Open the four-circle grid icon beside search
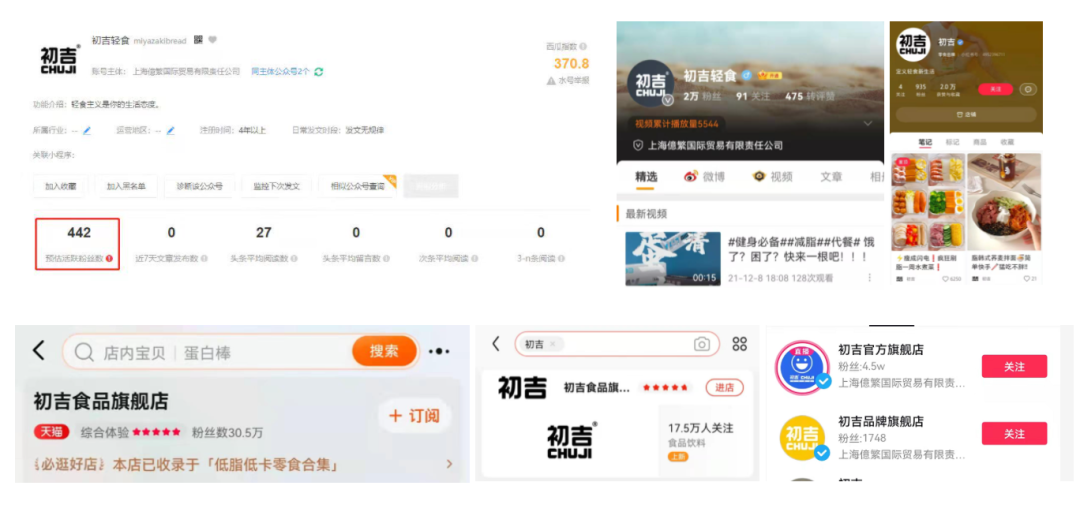 coord(740,344)
